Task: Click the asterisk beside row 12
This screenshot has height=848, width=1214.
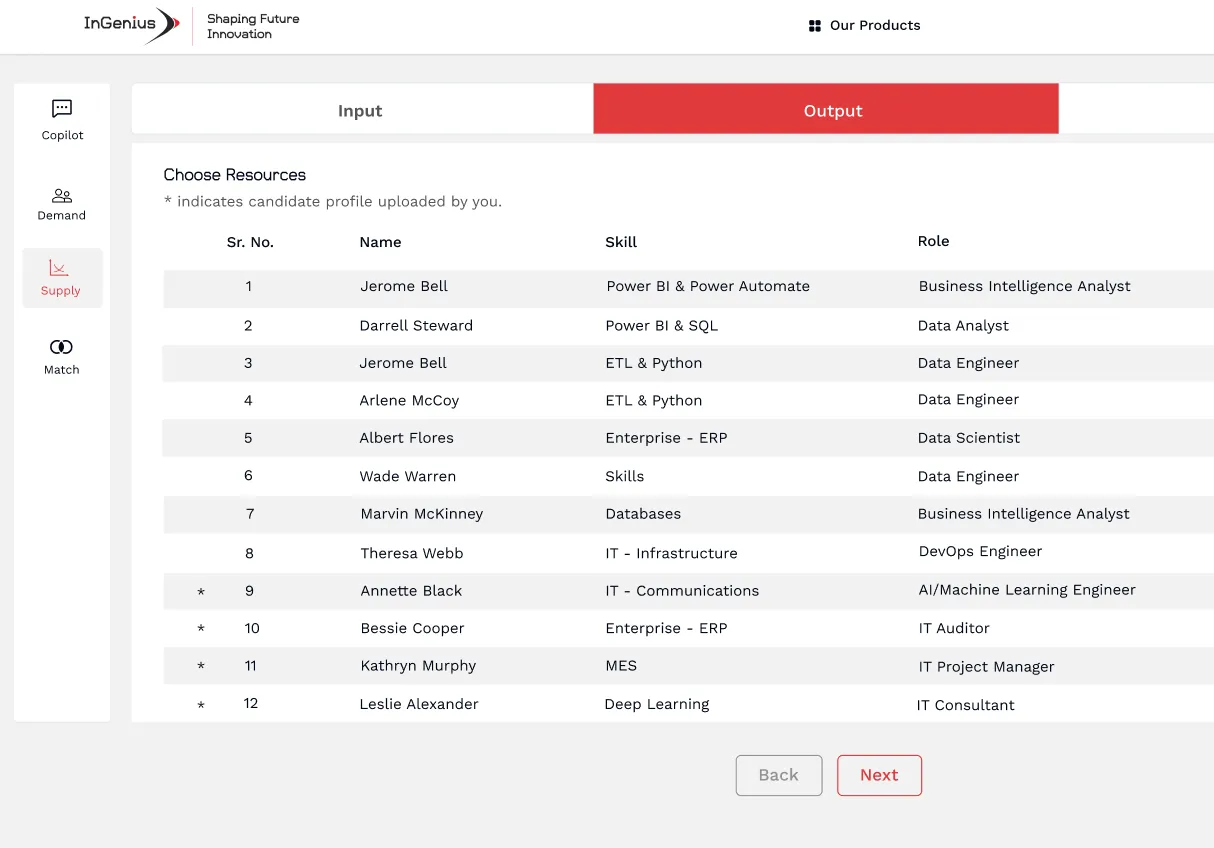Action: point(201,706)
